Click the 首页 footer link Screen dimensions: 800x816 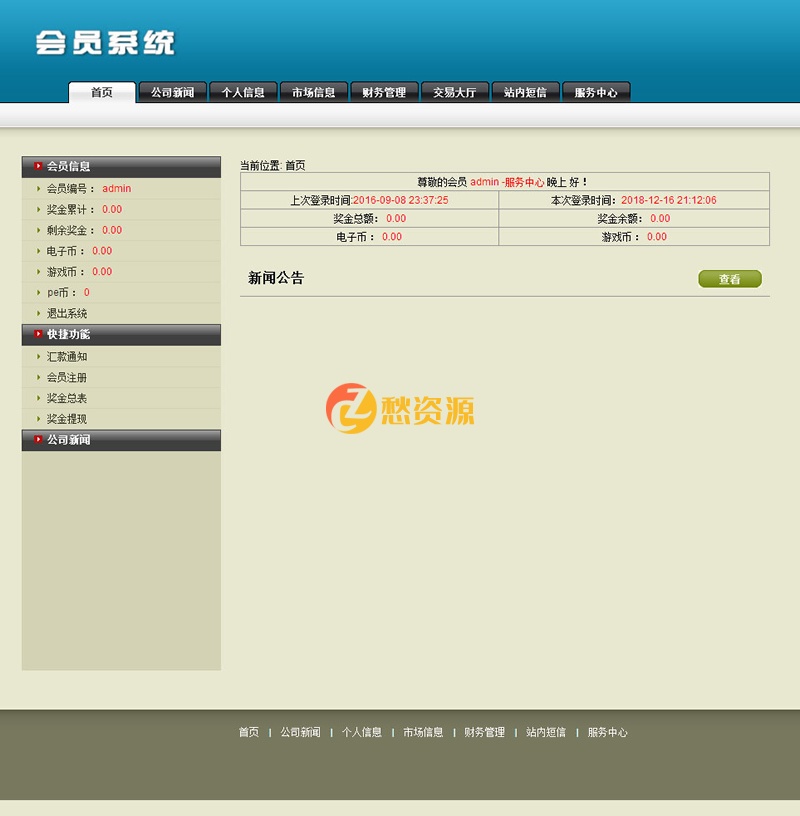(x=249, y=732)
